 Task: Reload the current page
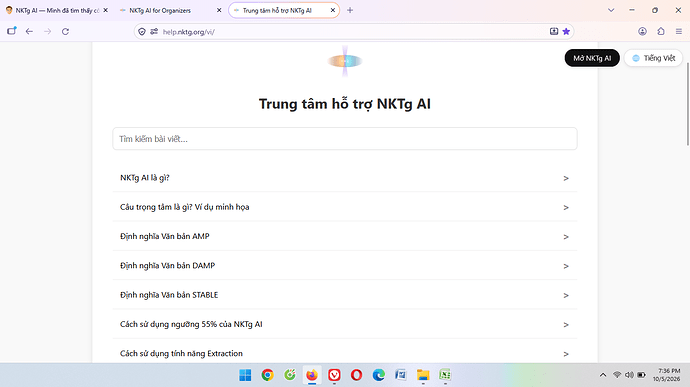pyautogui.click(x=66, y=31)
